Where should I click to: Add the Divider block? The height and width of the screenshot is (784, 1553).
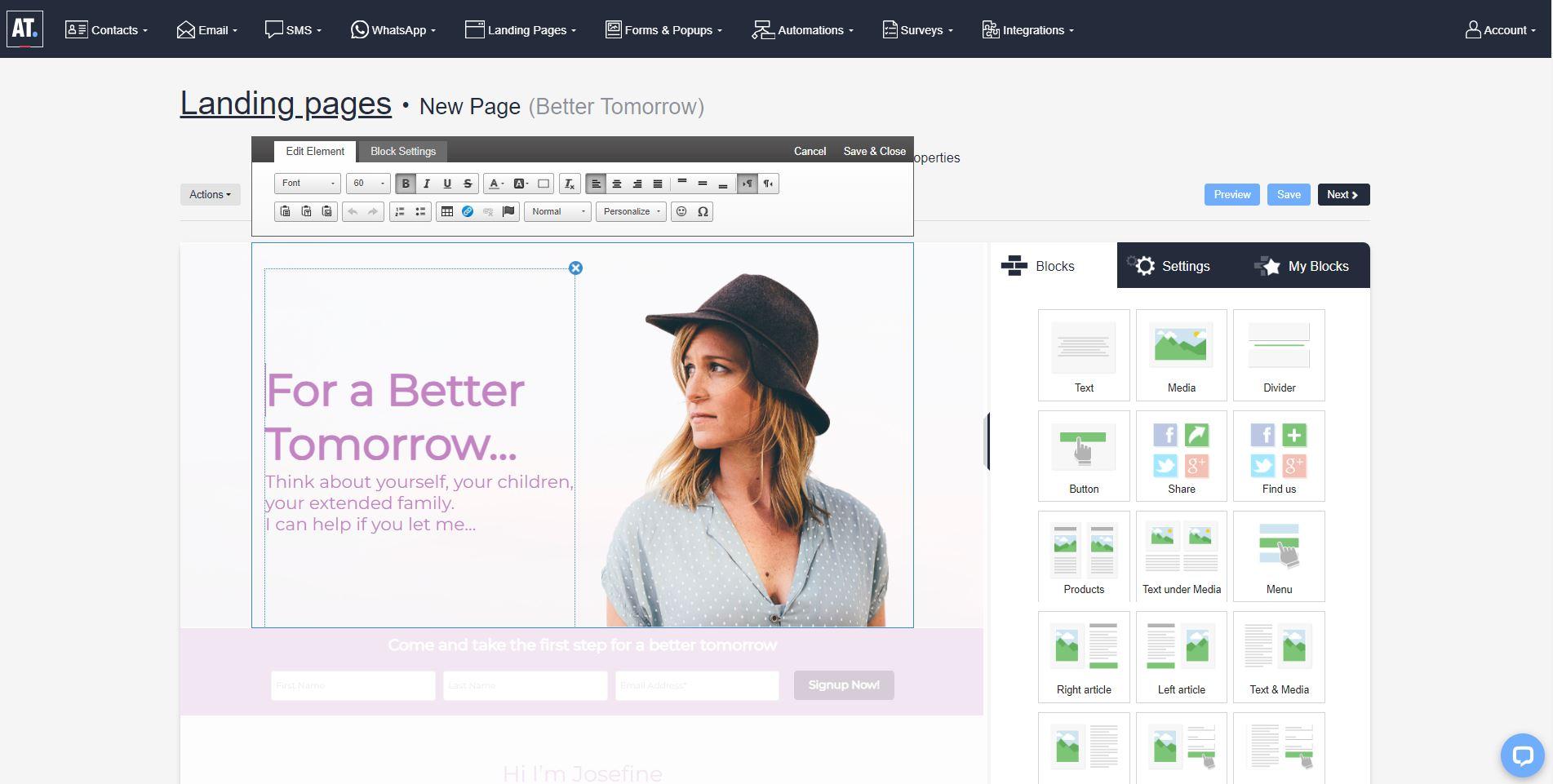click(1279, 355)
